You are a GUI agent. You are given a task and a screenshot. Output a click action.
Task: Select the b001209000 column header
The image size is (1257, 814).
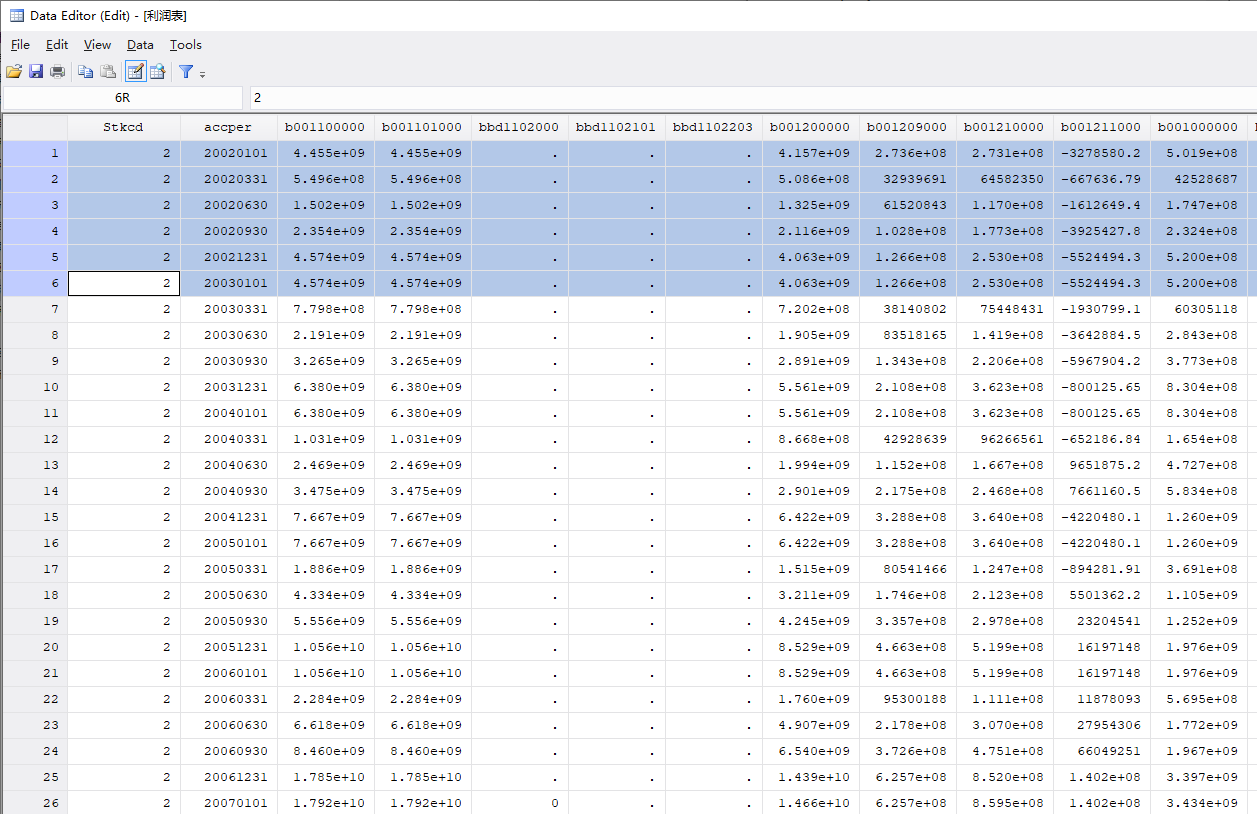pos(907,127)
